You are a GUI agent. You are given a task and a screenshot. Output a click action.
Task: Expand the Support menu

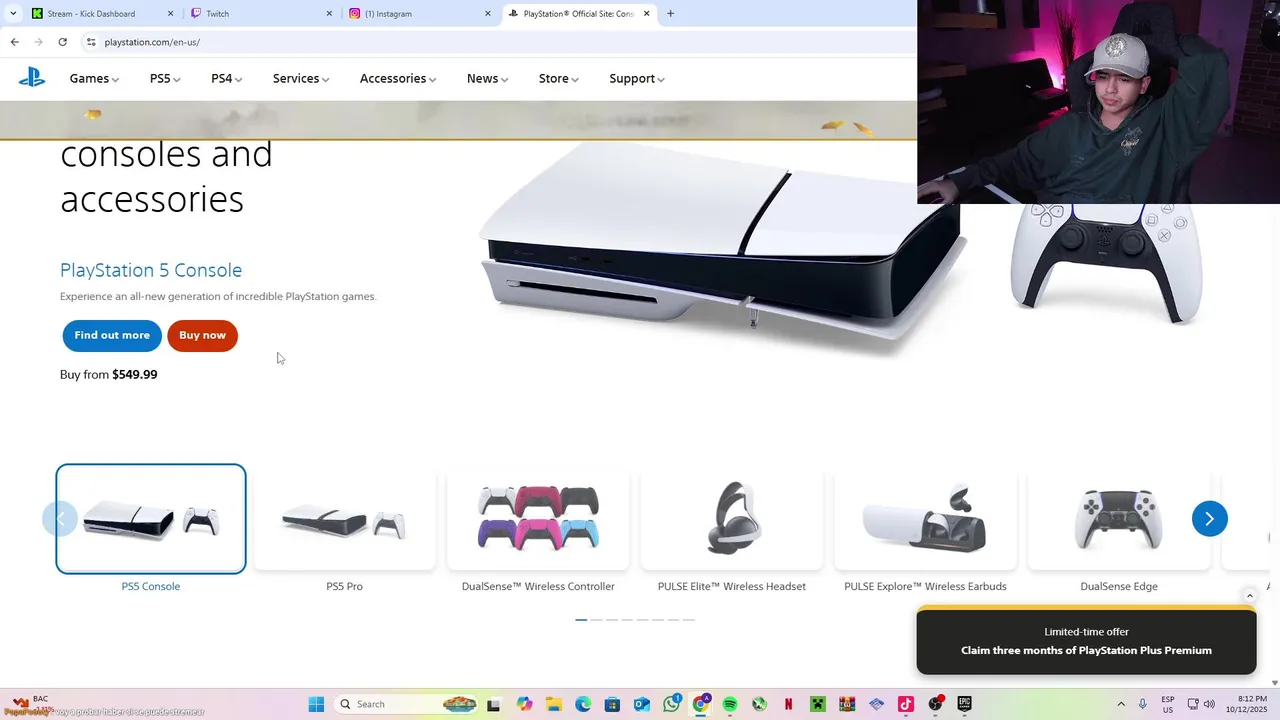tap(637, 78)
